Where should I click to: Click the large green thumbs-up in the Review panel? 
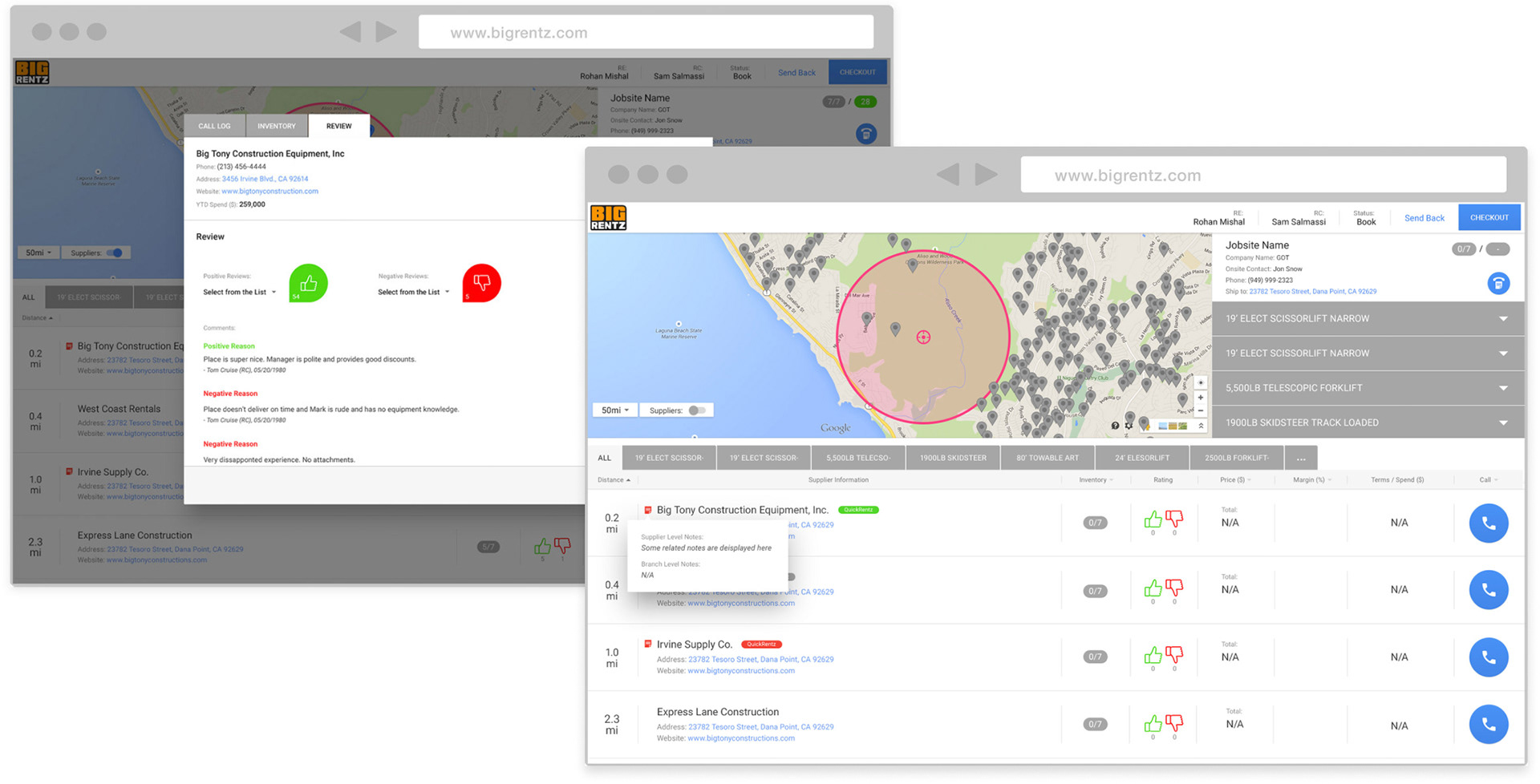(x=308, y=283)
